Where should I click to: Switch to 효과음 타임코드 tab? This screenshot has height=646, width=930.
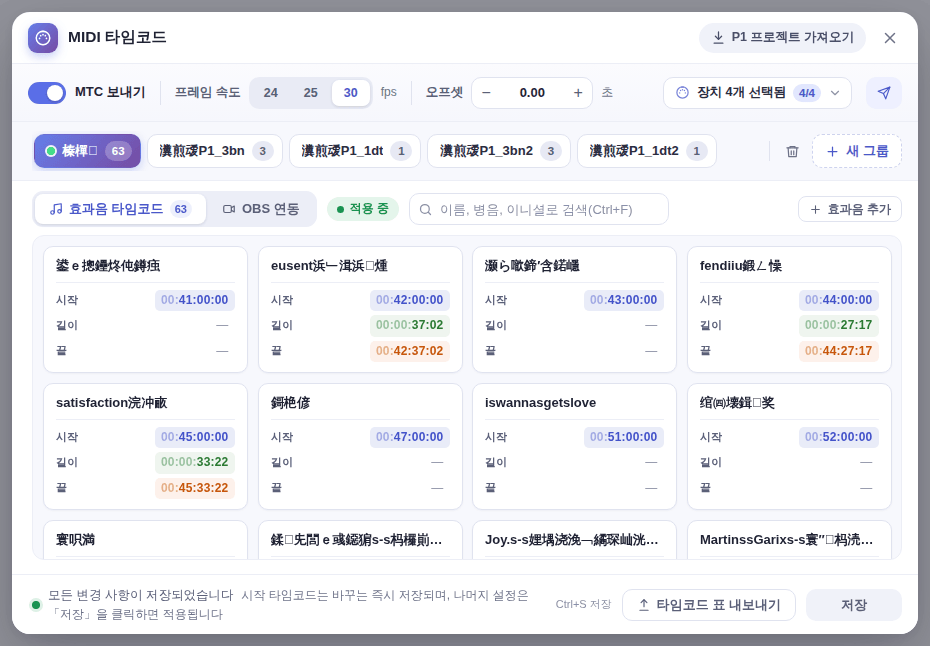coord(120,209)
